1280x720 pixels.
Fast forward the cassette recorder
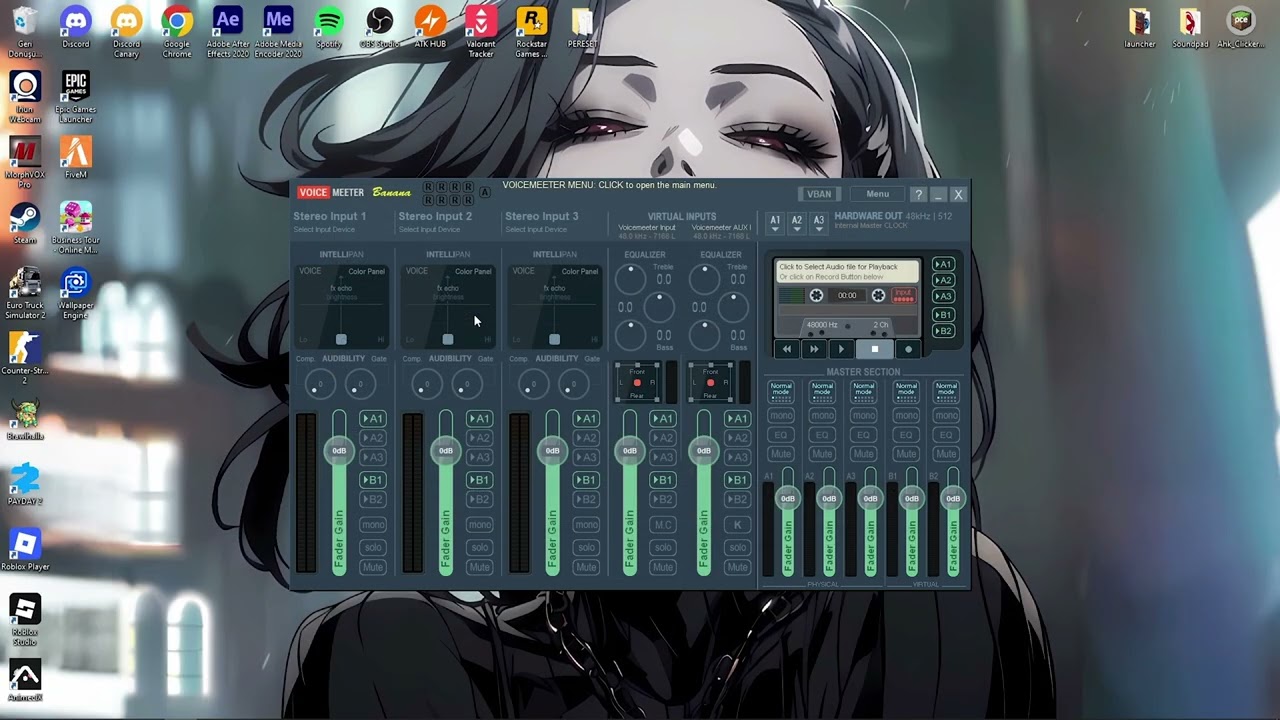[814, 349]
